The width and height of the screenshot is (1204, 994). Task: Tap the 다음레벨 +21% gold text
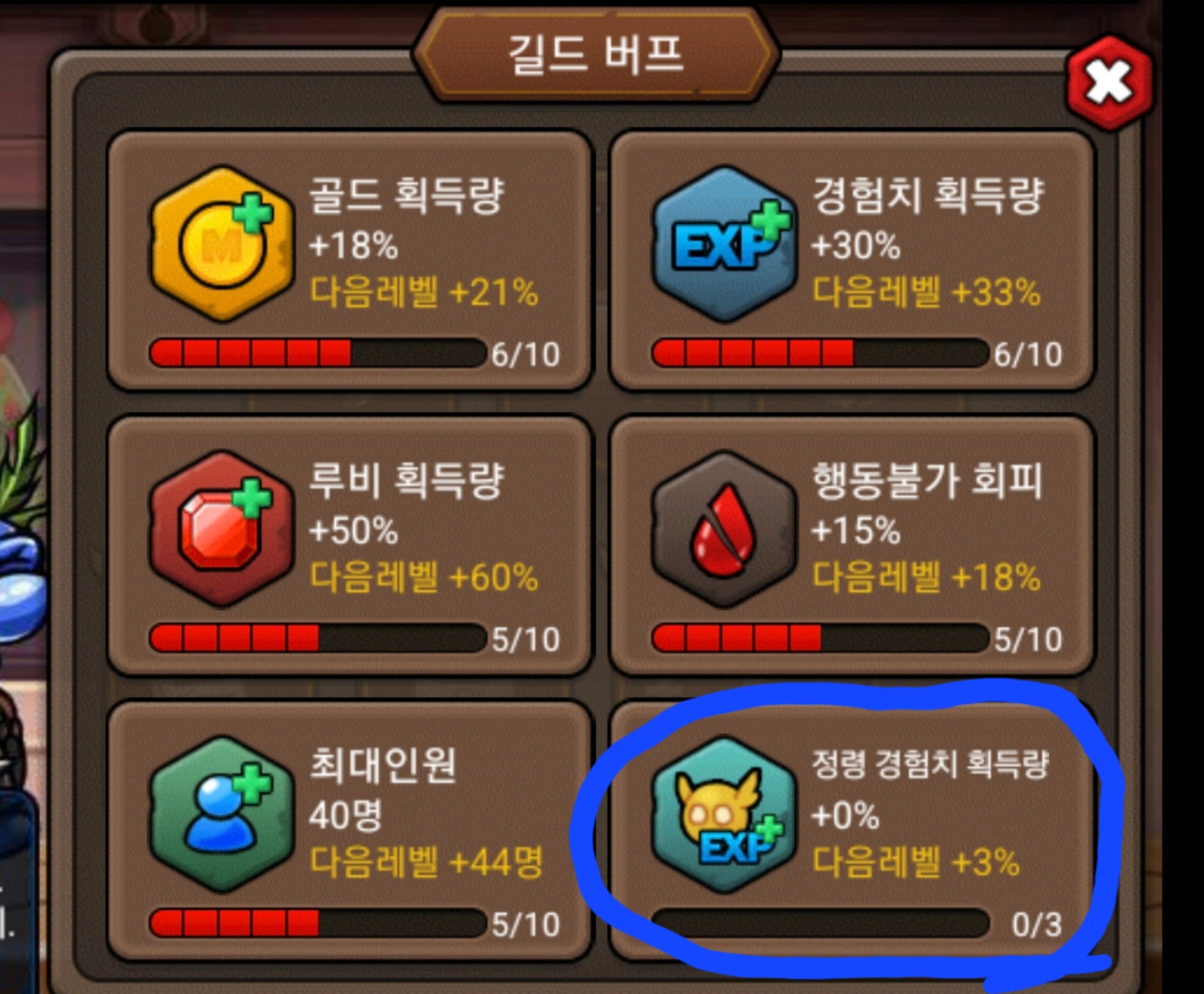[424, 292]
